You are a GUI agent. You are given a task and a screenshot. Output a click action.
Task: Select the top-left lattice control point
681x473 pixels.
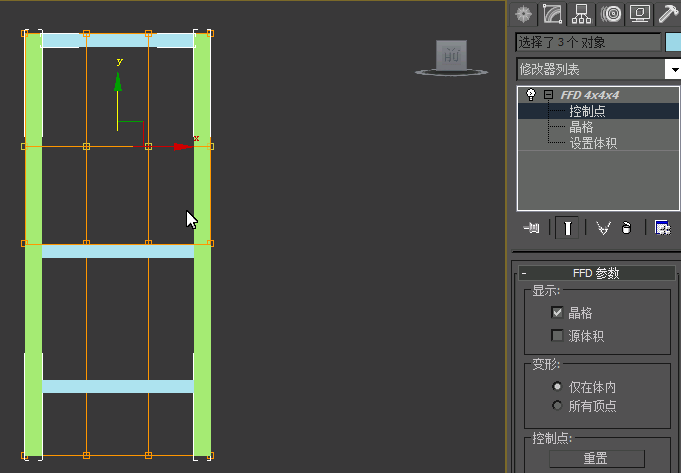[24, 33]
